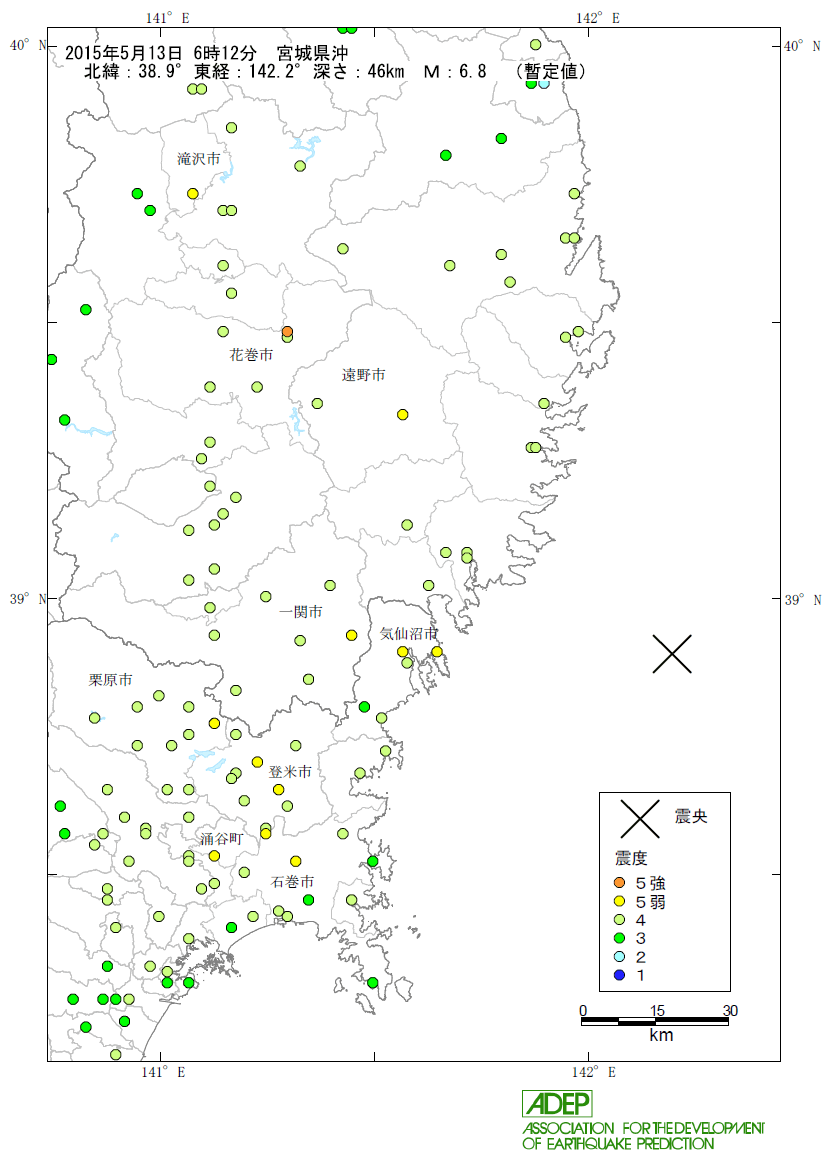831x1159 pixels.
Task: Click the km unit label under the scale
Action: 661,1036
